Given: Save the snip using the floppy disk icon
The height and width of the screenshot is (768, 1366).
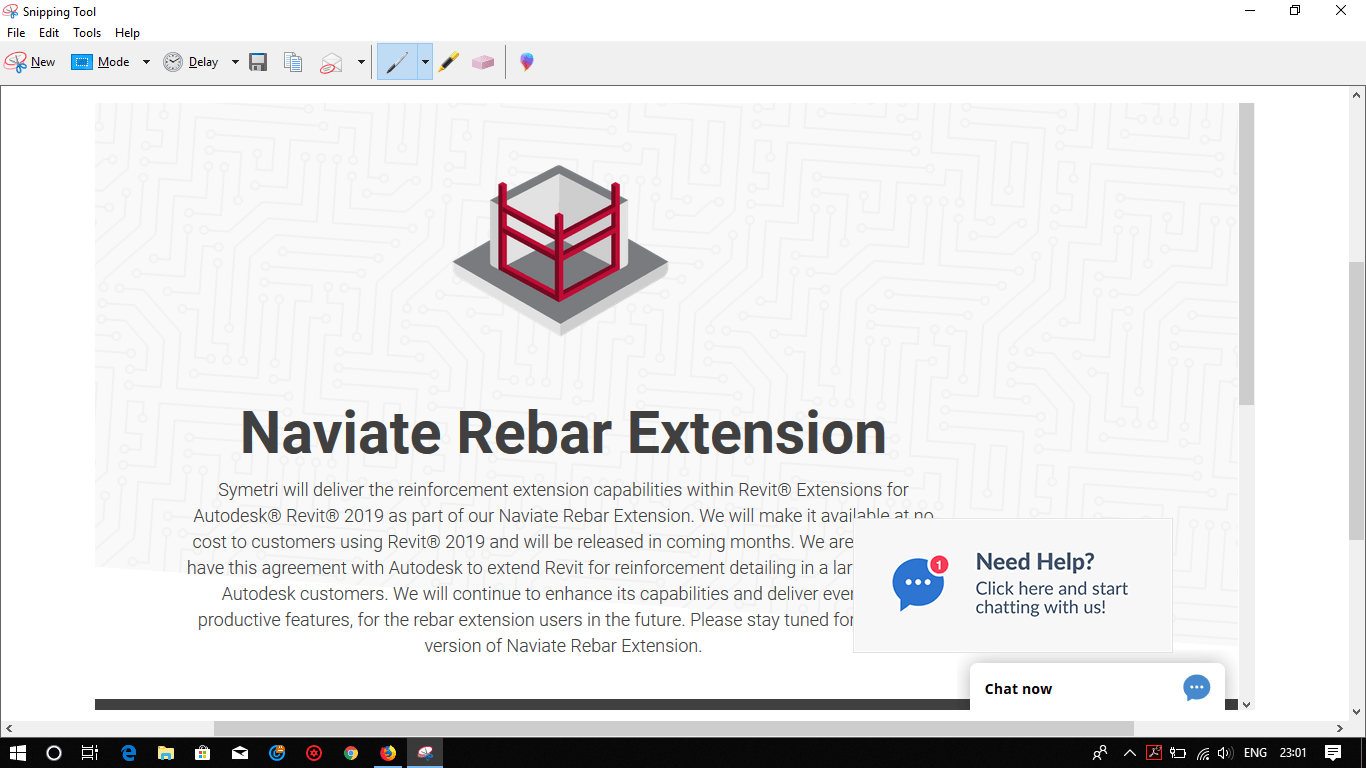Looking at the screenshot, I should coord(258,61).
